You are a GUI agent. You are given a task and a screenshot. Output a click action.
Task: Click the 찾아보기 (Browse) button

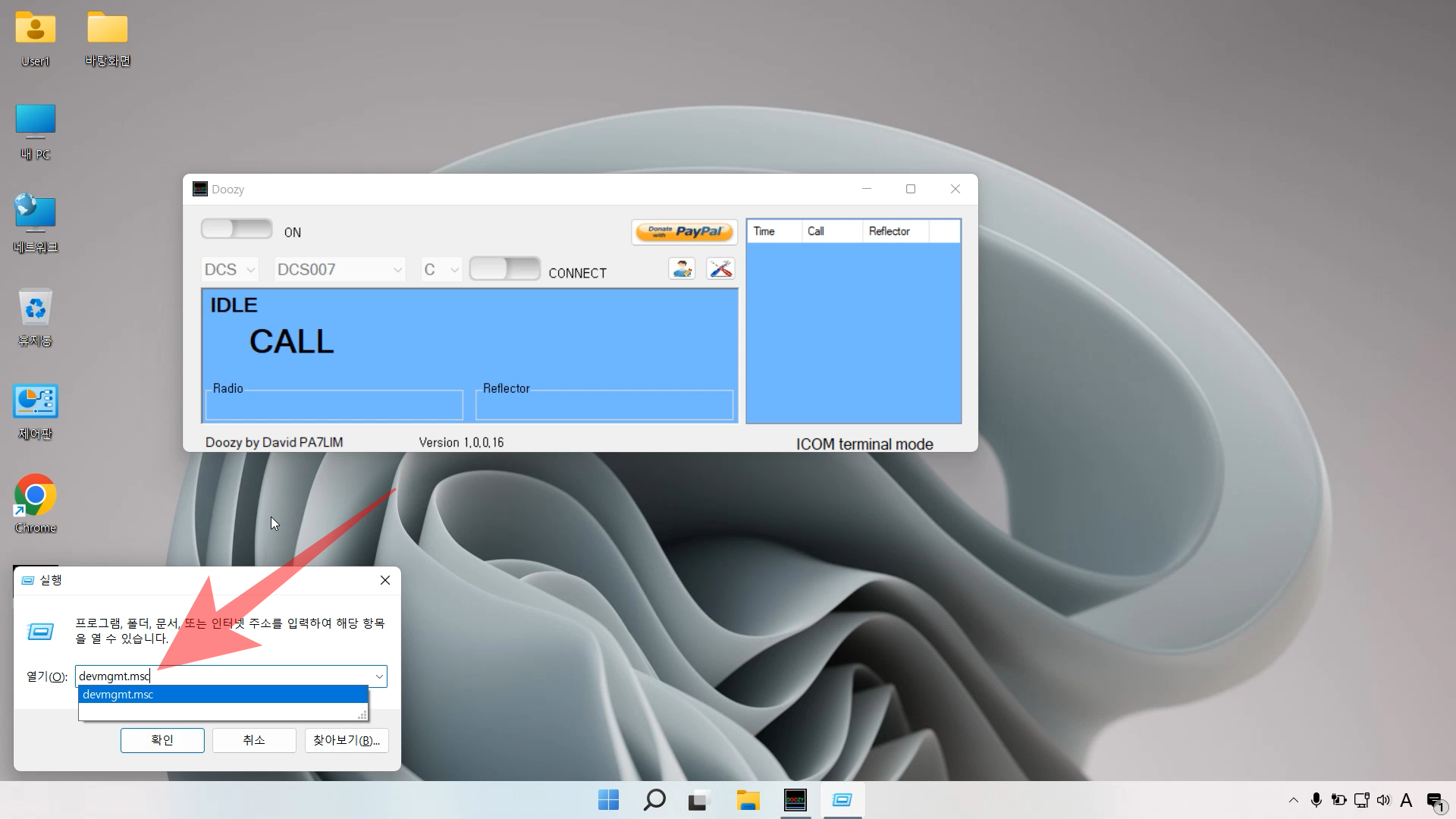click(347, 740)
